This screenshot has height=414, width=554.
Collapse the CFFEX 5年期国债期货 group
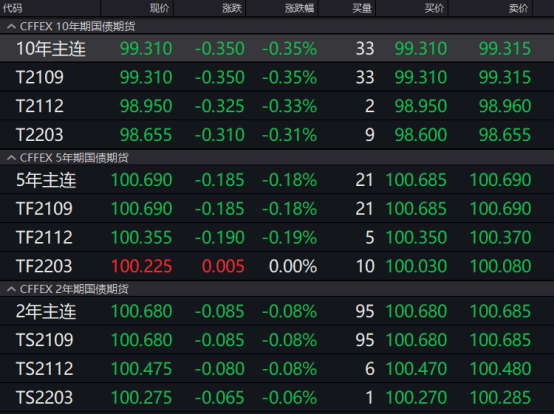[x=11, y=158]
